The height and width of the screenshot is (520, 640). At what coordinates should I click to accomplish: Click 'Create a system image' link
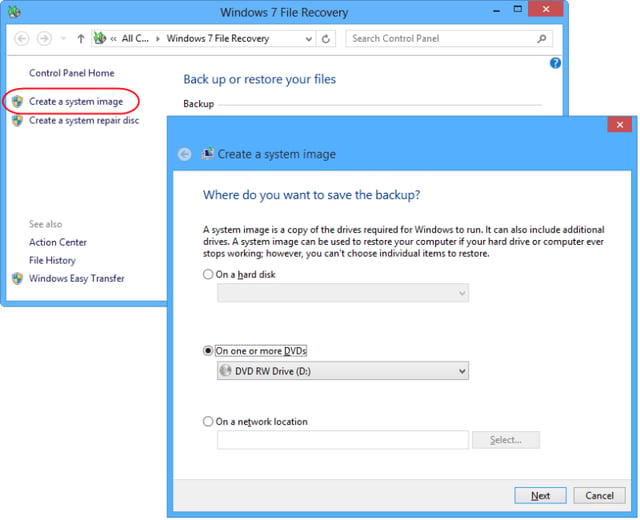[76, 101]
